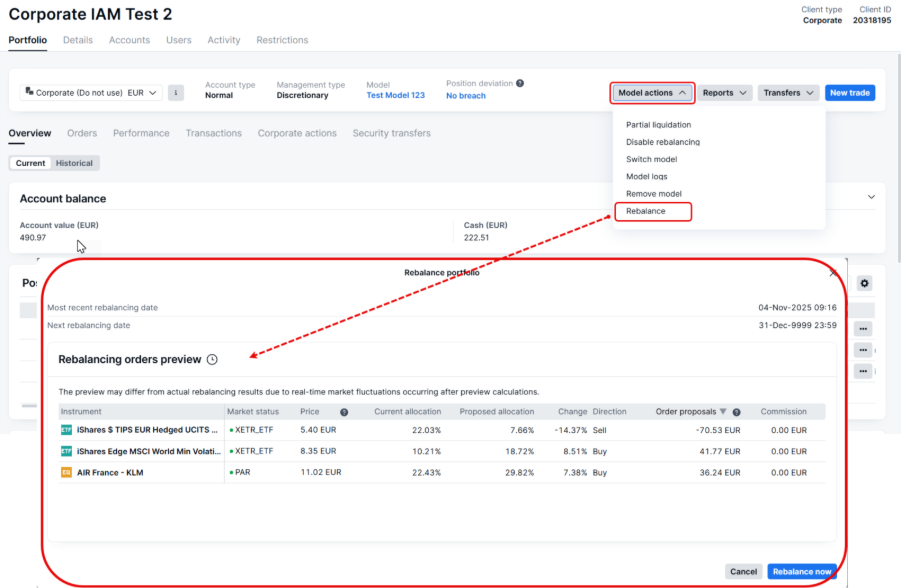Expand the Reports dropdown
Screen dimensions: 901x588
pyautogui.click(x=724, y=93)
